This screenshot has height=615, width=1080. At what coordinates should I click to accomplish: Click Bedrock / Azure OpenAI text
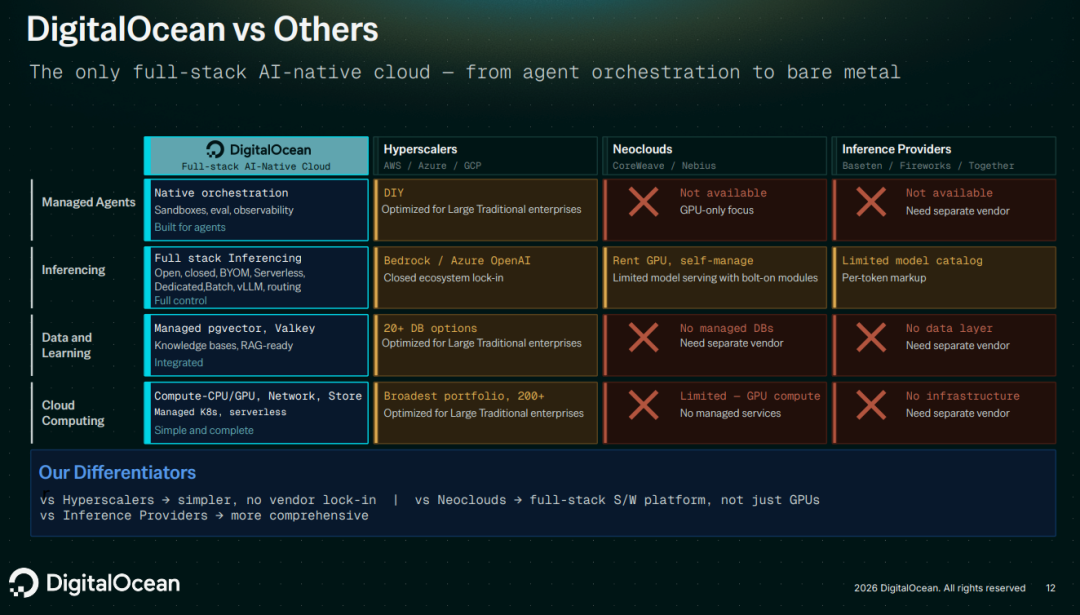457,261
